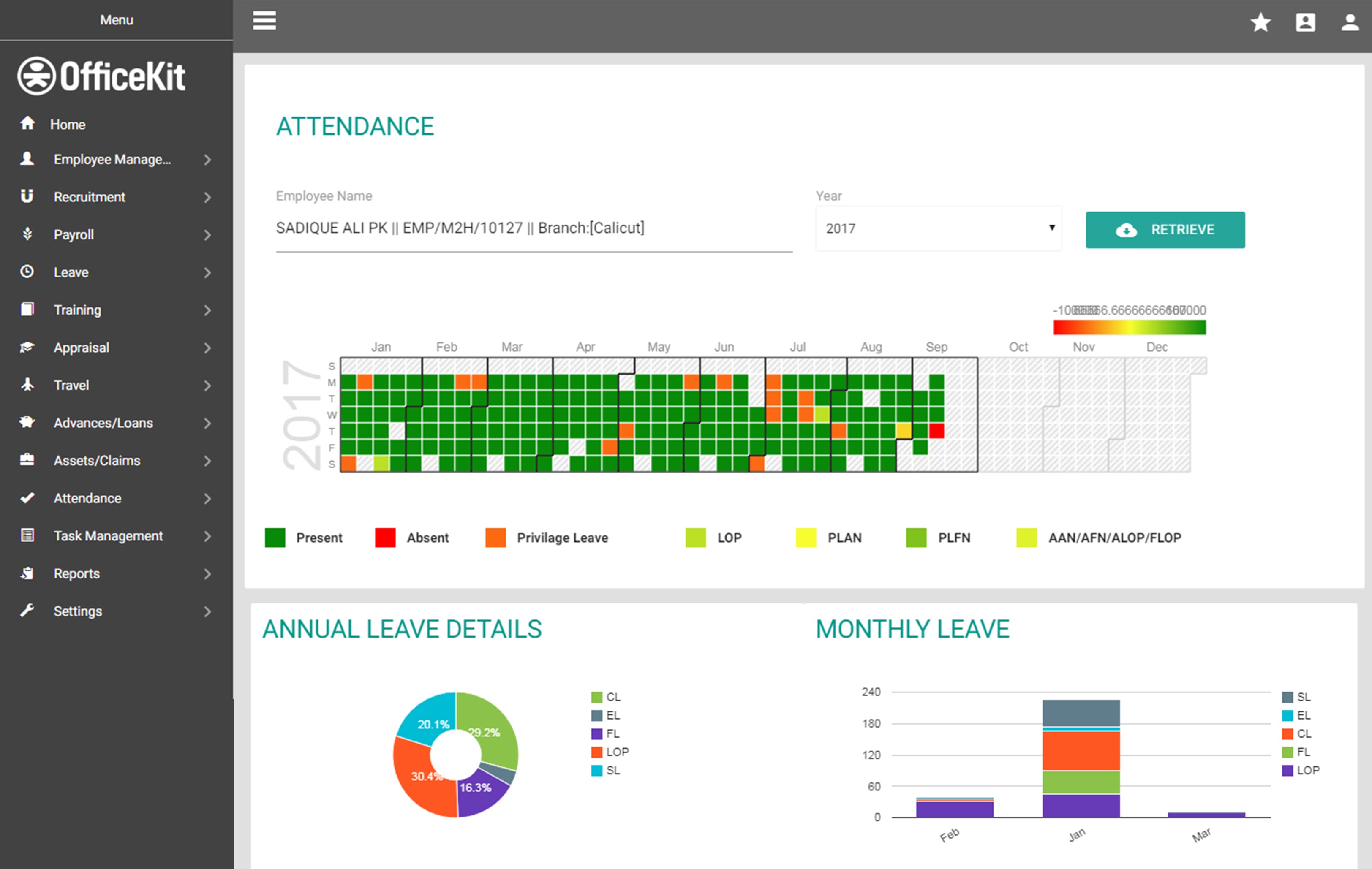
Task: Click the Training book icon
Action: 27,309
